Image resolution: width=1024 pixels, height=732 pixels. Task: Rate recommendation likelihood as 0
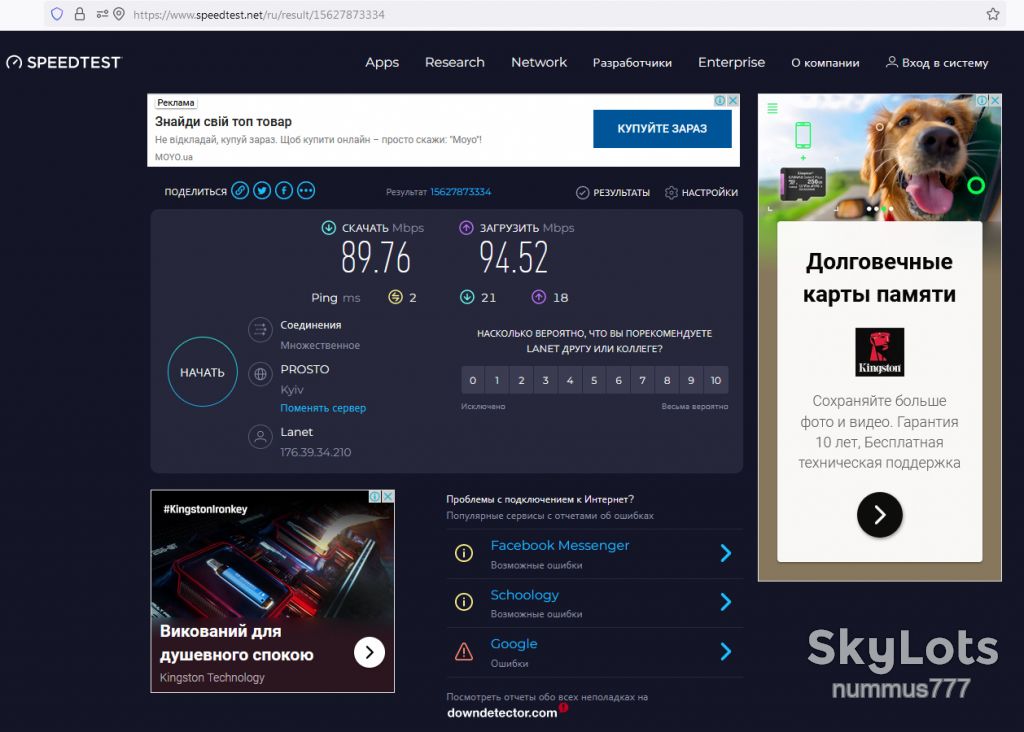(x=473, y=380)
